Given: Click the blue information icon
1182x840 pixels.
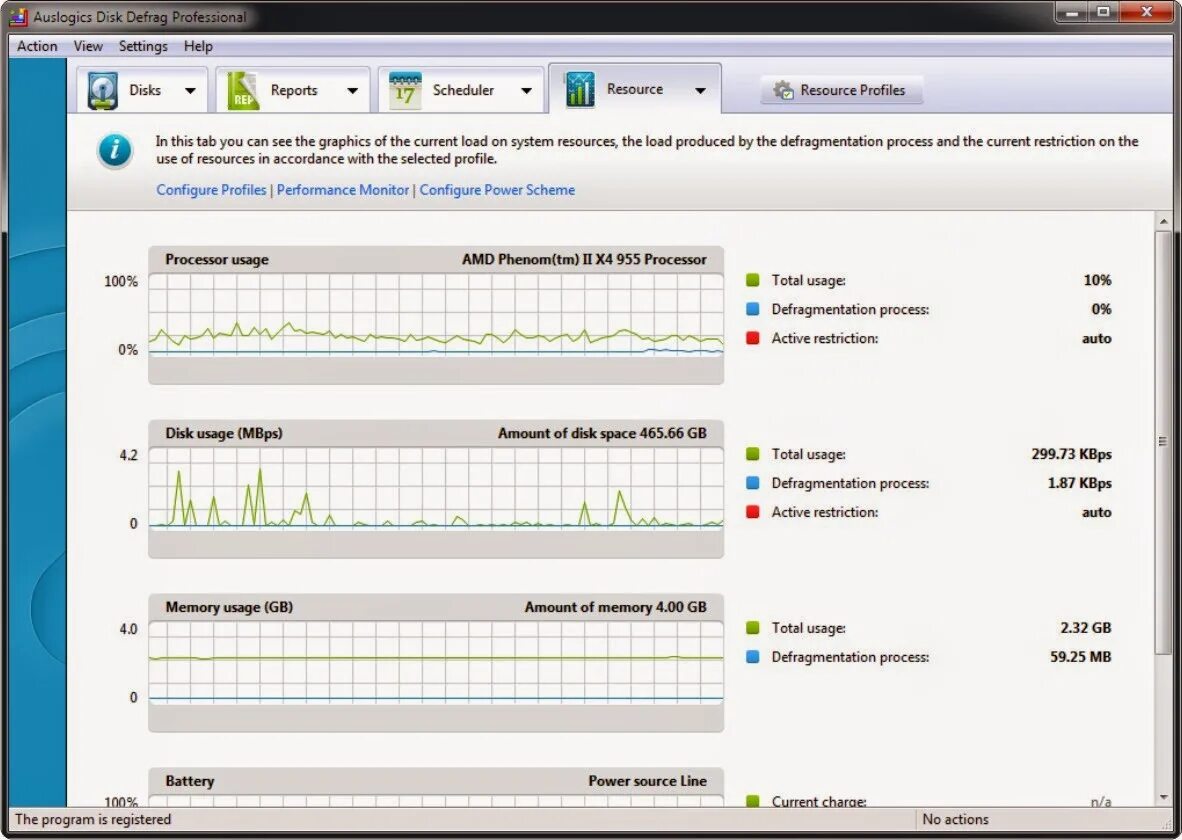Looking at the screenshot, I should (x=115, y=150).
